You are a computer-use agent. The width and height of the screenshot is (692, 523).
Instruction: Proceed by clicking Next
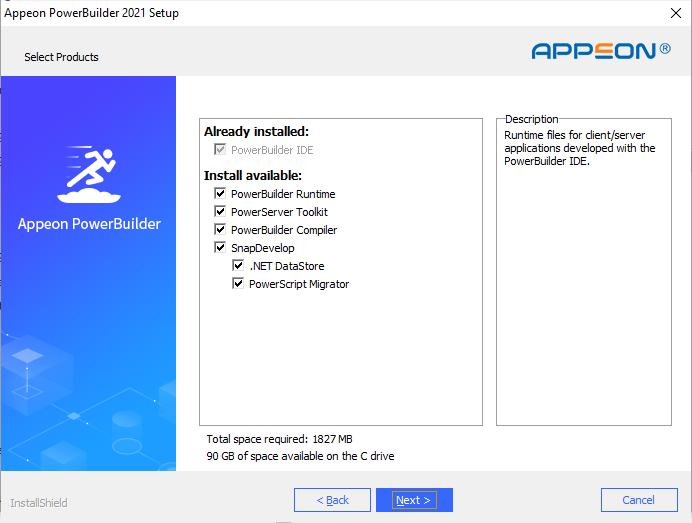(414, 500)
